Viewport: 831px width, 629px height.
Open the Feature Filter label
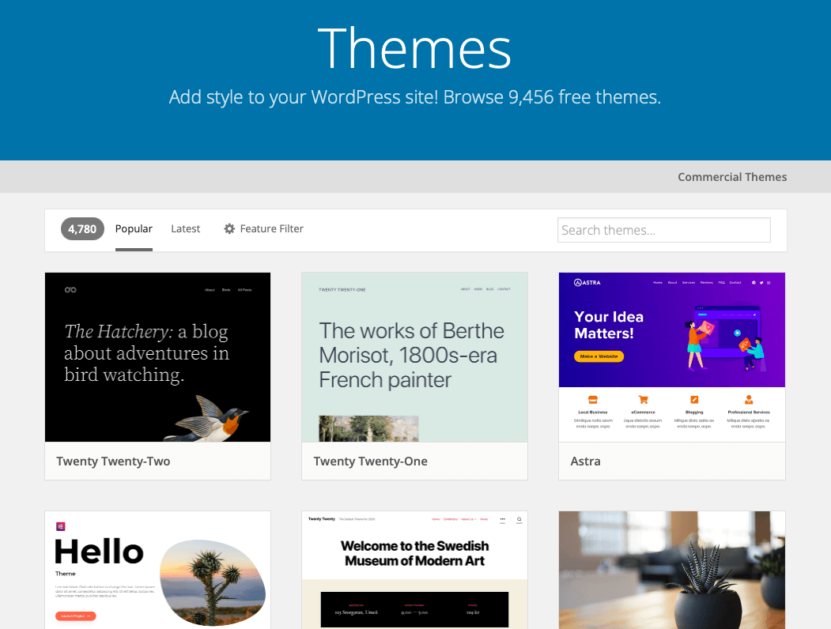click(x=271, y=228)
